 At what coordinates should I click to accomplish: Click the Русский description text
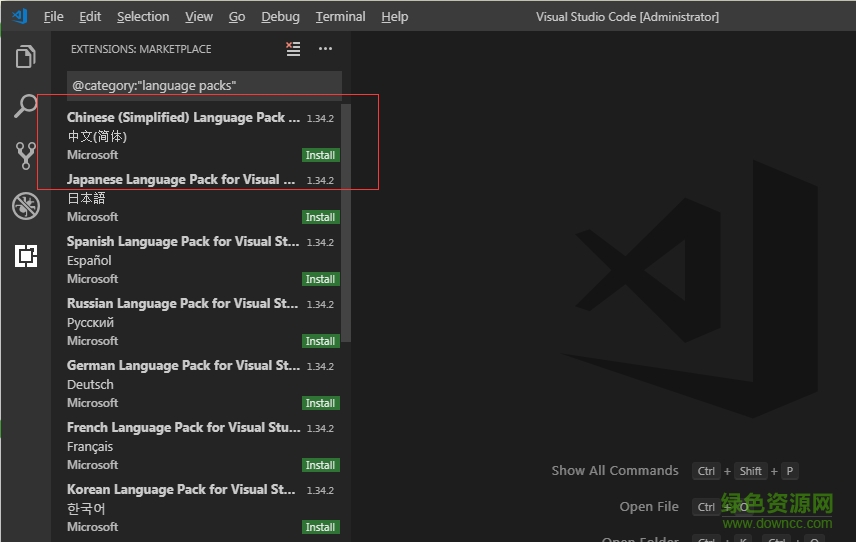click(91, 323)
